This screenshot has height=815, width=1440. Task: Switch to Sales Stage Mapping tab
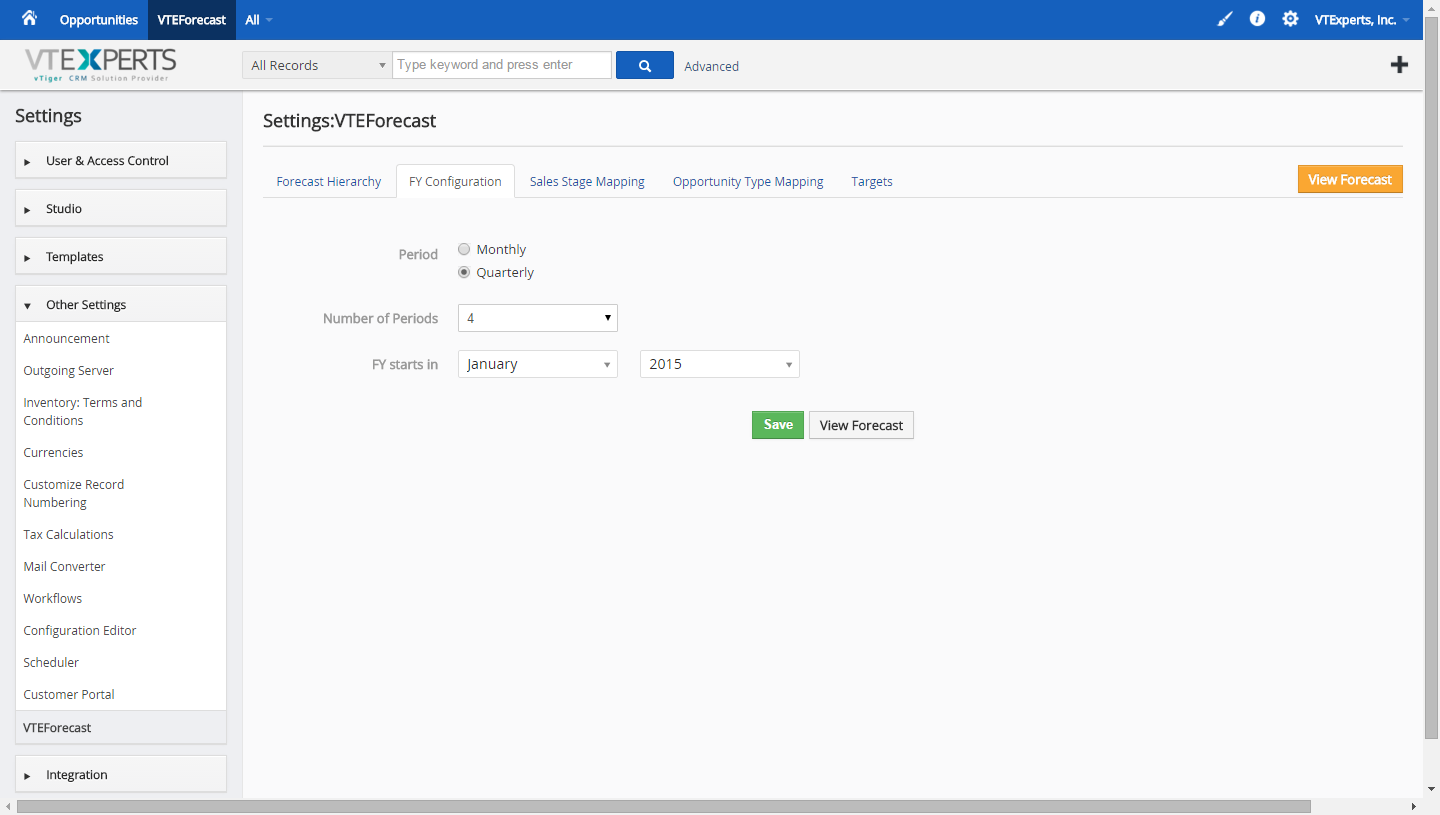tap(587, 181)
